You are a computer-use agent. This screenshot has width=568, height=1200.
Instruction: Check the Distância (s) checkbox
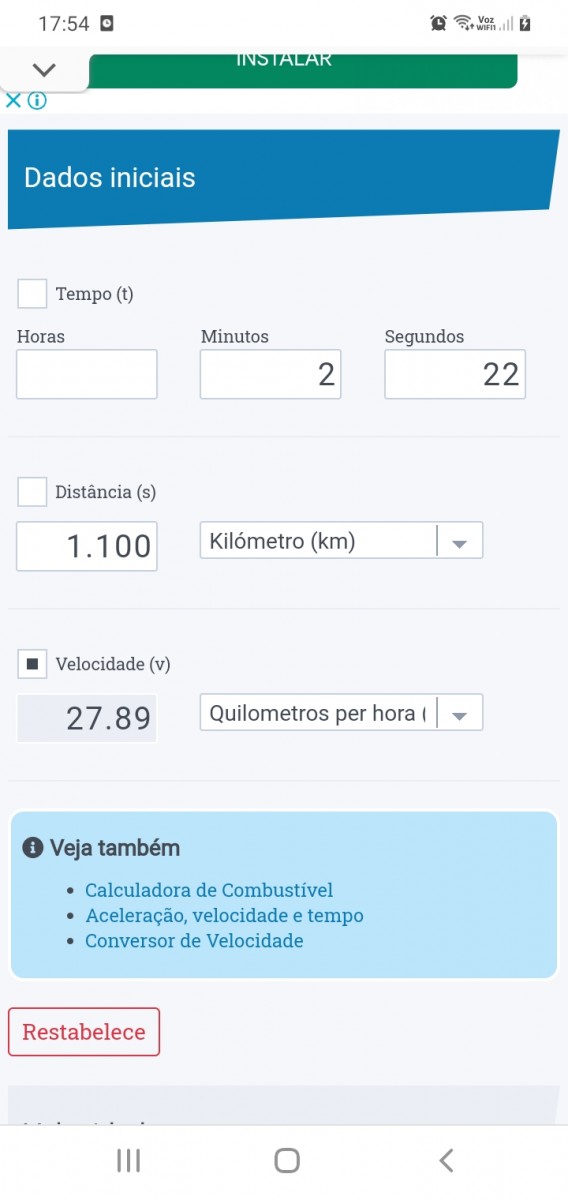pos(32,492)
